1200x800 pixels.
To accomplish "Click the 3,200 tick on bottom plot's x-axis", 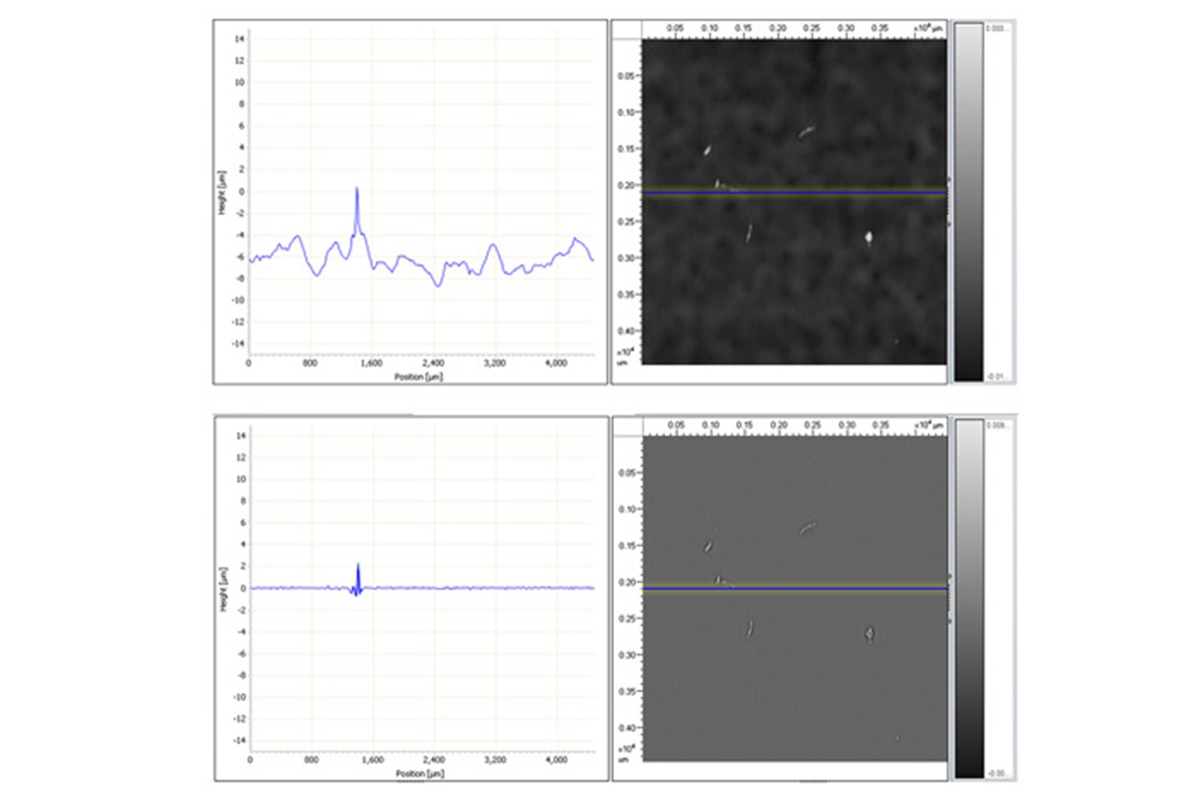I will click(x=495, y=761).
